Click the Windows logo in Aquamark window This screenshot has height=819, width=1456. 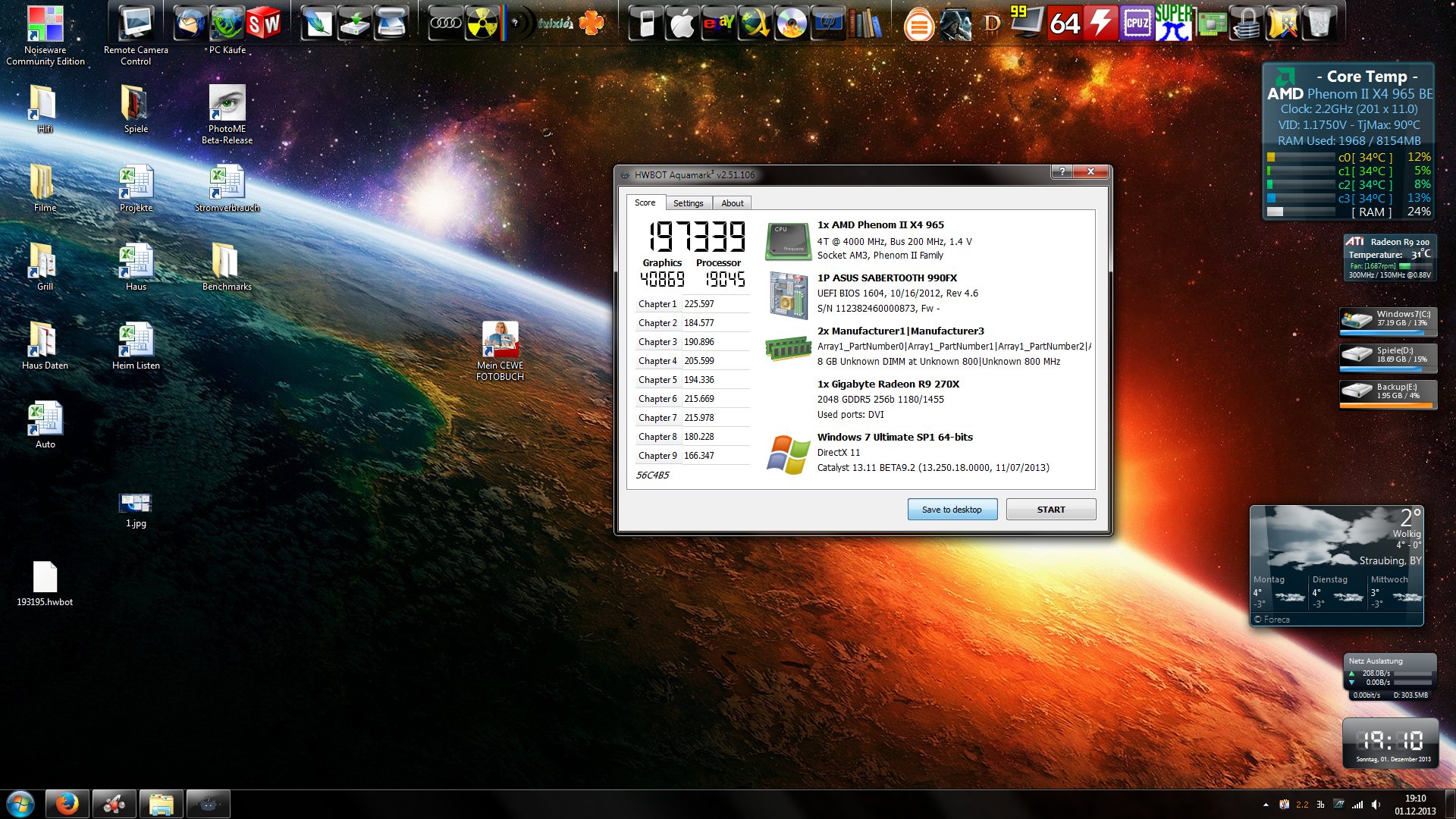(x=788, y=454)
